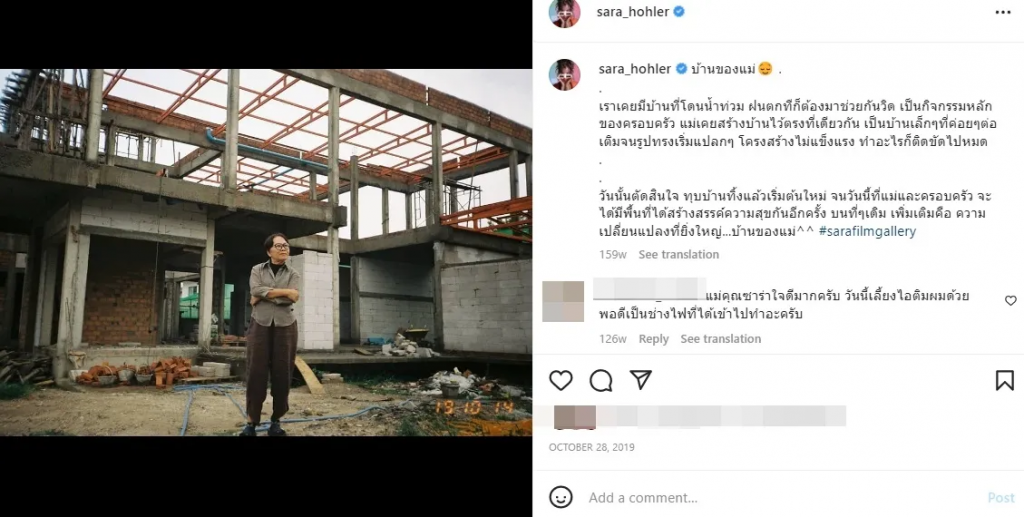Open the October 28, 2019 date link
This screenshot has height=517, width=1024.
click(592, 447)
